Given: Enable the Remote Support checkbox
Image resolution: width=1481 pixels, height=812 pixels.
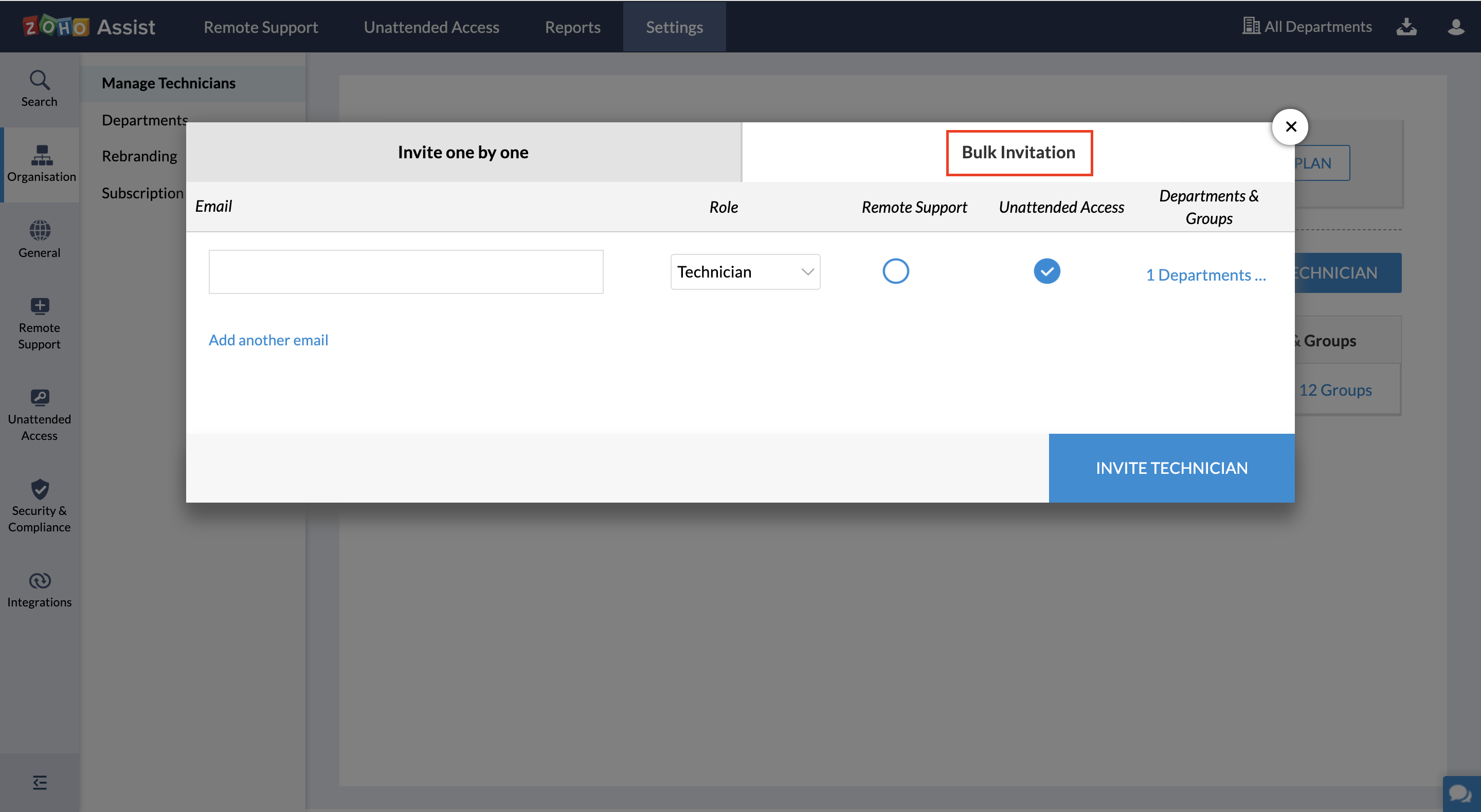Looking at the screenshot, I should coord(895,271).
